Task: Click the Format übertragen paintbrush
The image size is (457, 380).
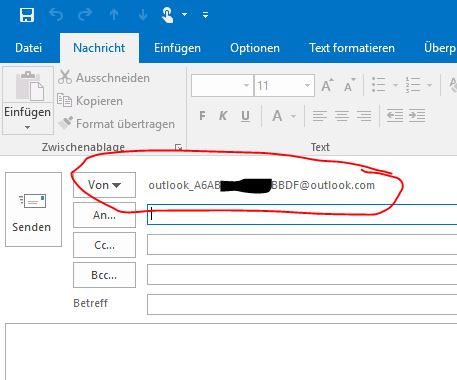Action: point(65,123)
